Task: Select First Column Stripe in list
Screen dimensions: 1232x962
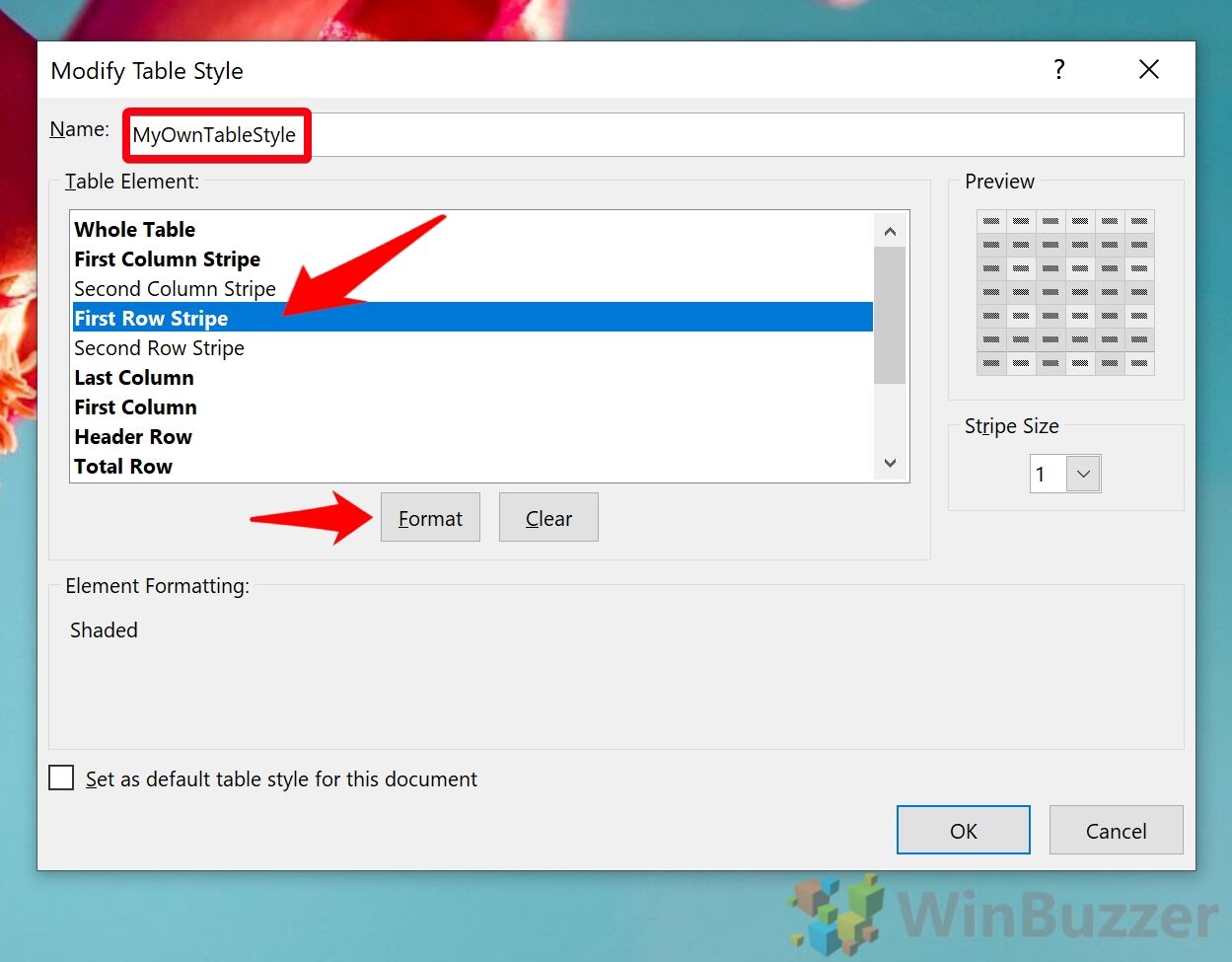Action: (x=168, y=259)
